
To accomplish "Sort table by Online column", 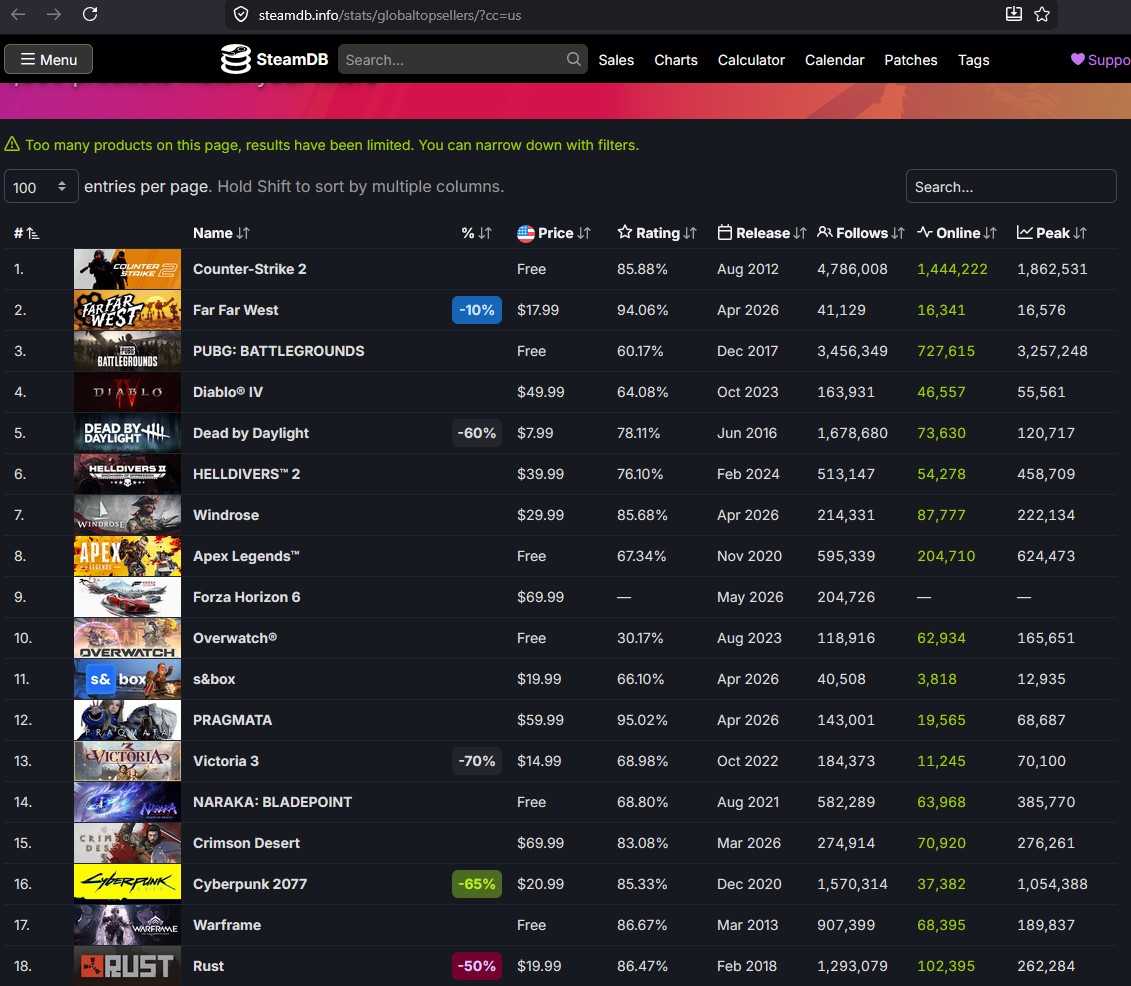I will tap(956, 233).
